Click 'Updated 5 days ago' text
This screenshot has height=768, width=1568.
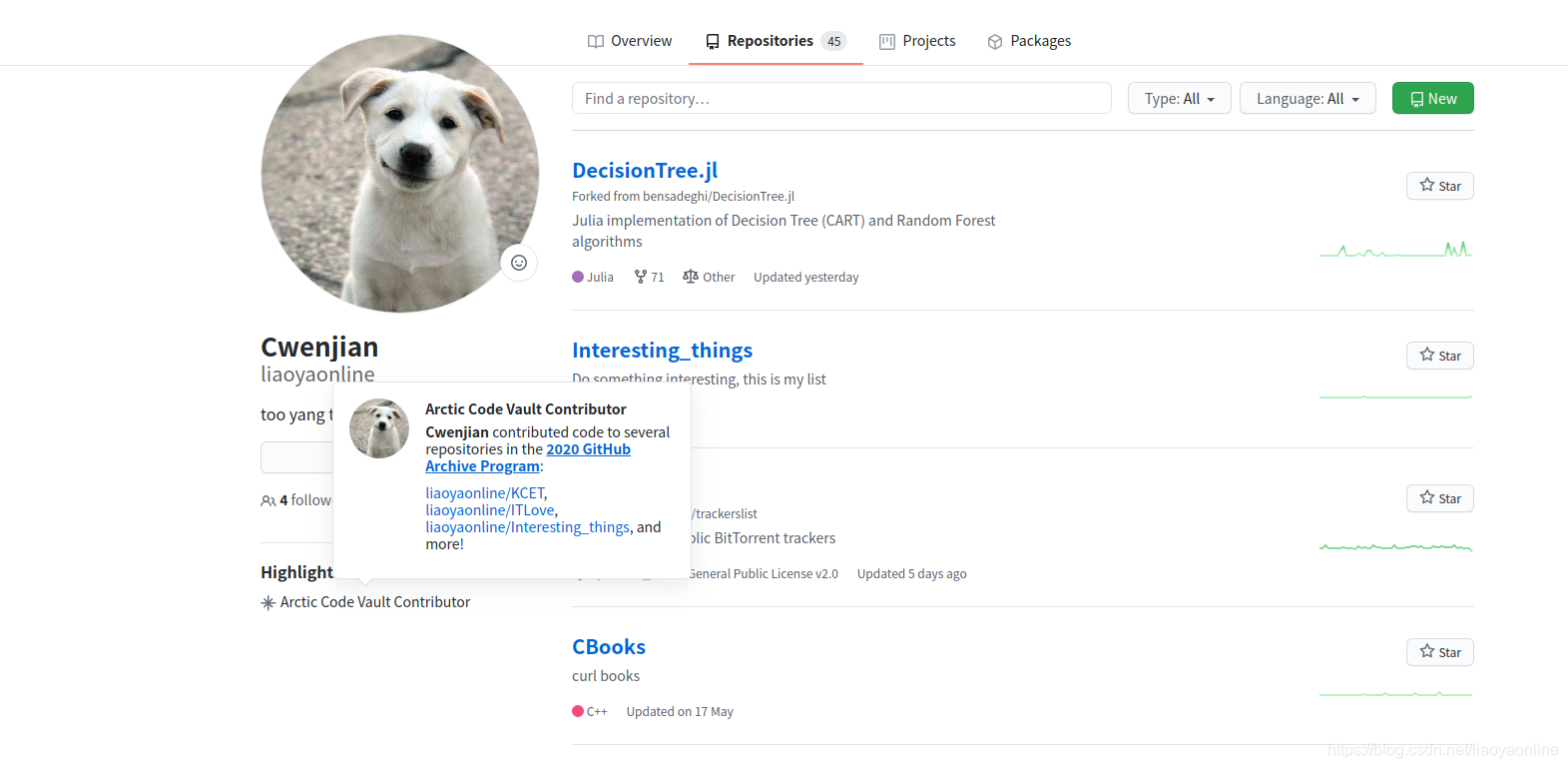click(912, 574)
